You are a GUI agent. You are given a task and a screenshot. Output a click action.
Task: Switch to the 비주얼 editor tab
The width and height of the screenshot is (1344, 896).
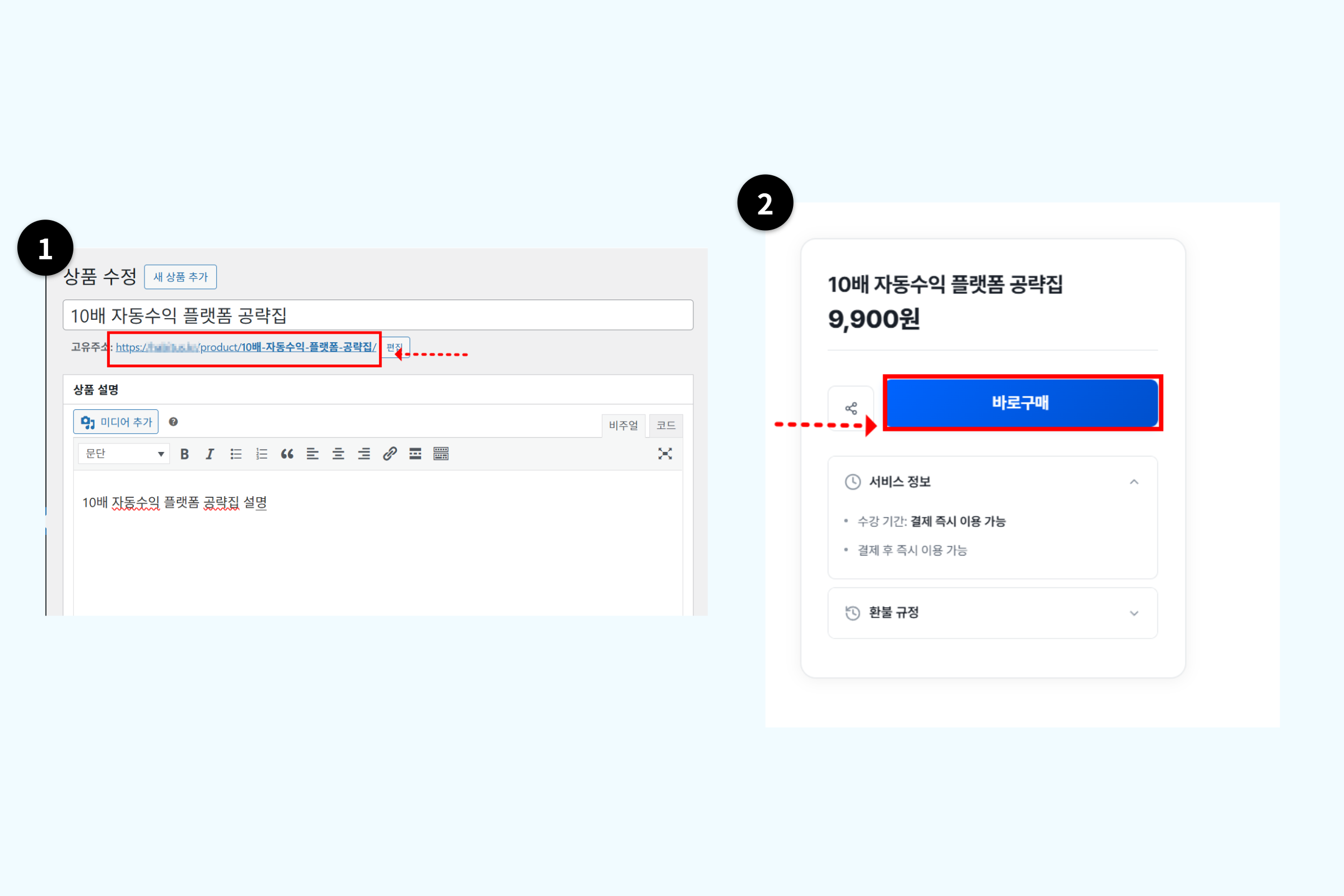point(623,426)
